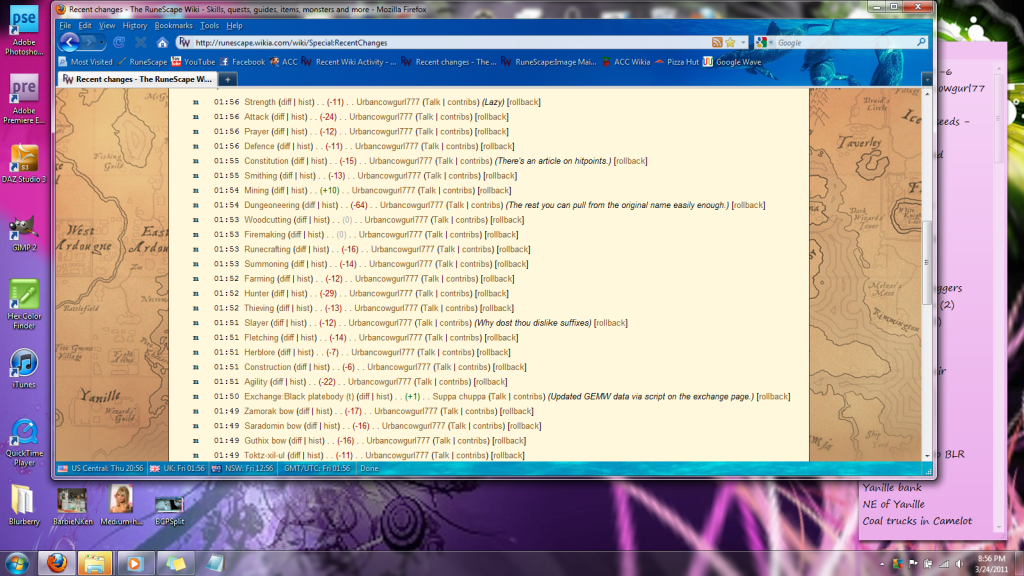This screenshot has height=576, width=1024.
Task: Open the Pizza Hut bookmark
Action: (x=677, y=62)
